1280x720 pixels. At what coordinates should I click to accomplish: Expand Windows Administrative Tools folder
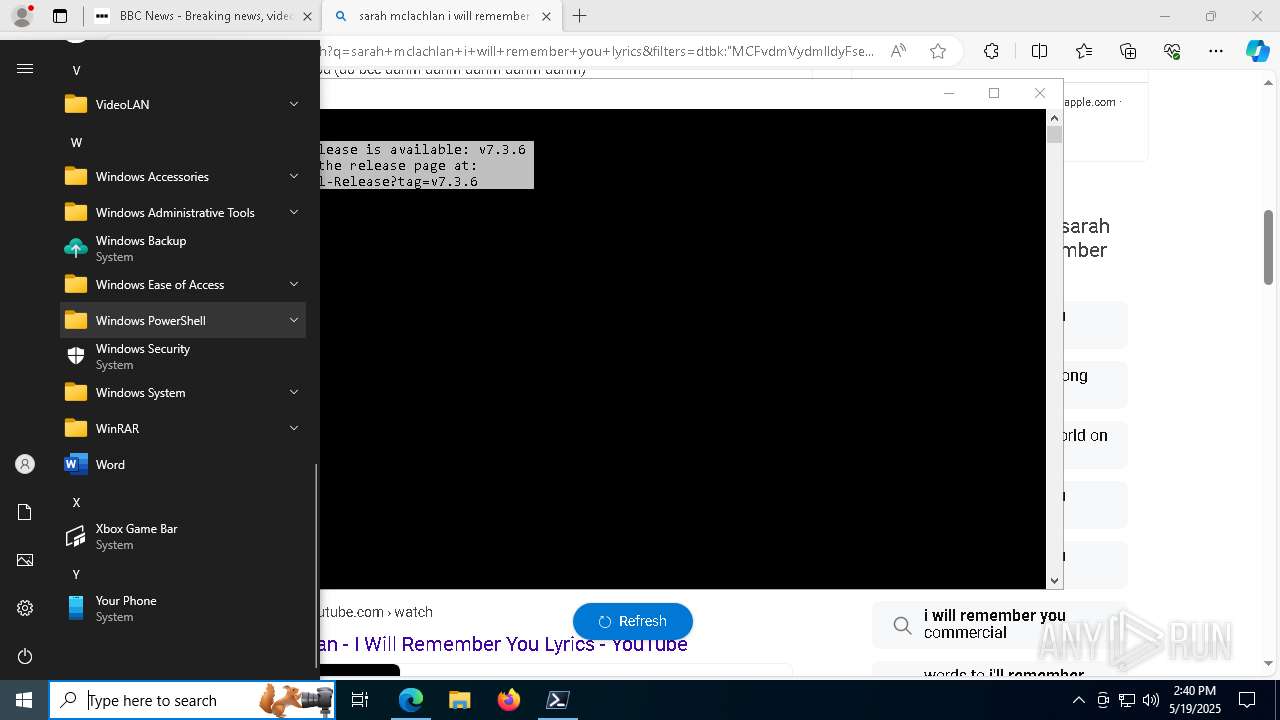(x=183, y=212)
